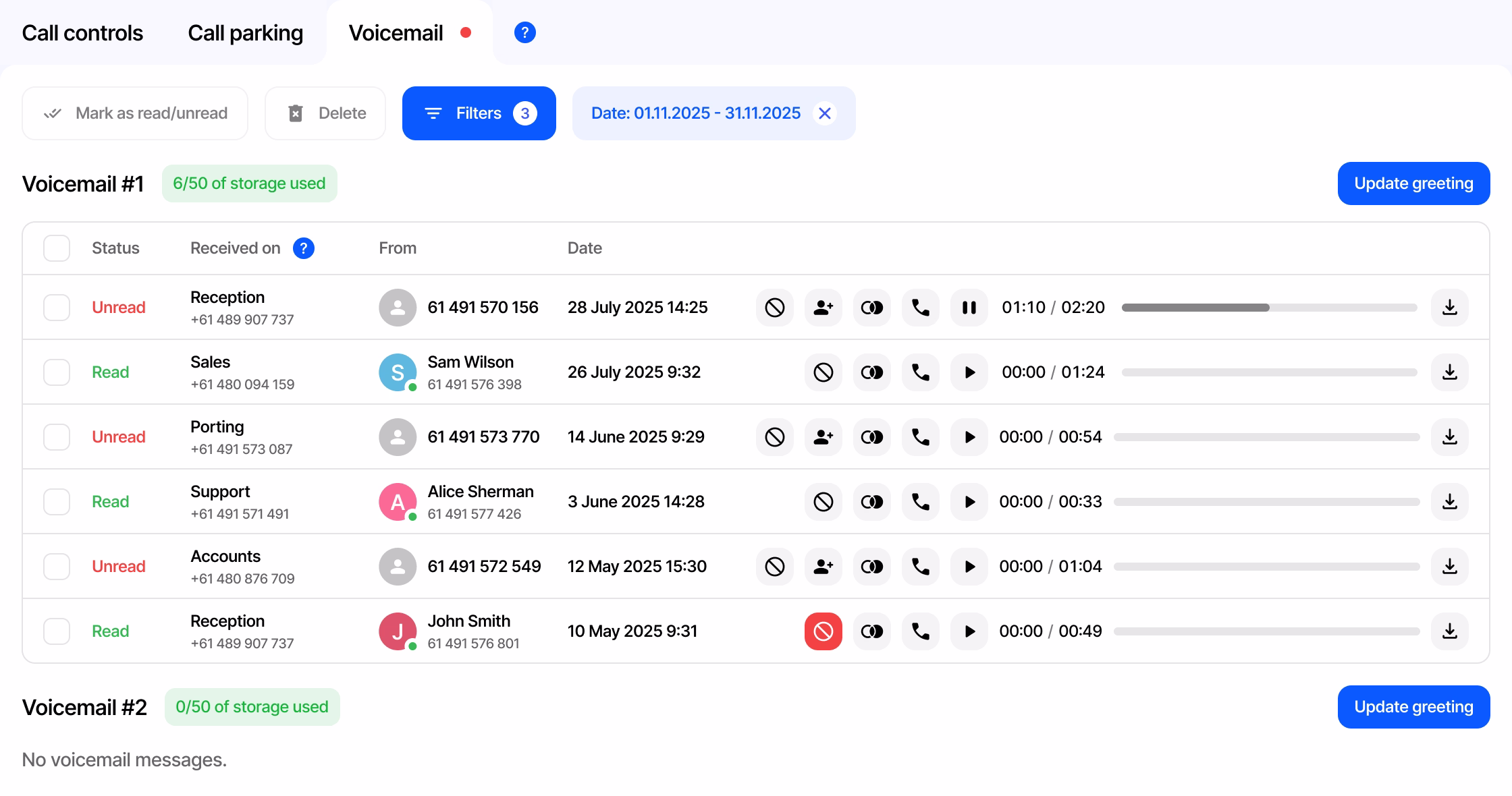Tick the checkbox for the 28 July Reception voicemail
Viewport: 1512px width, 796px height.
(x=57, y=308)
